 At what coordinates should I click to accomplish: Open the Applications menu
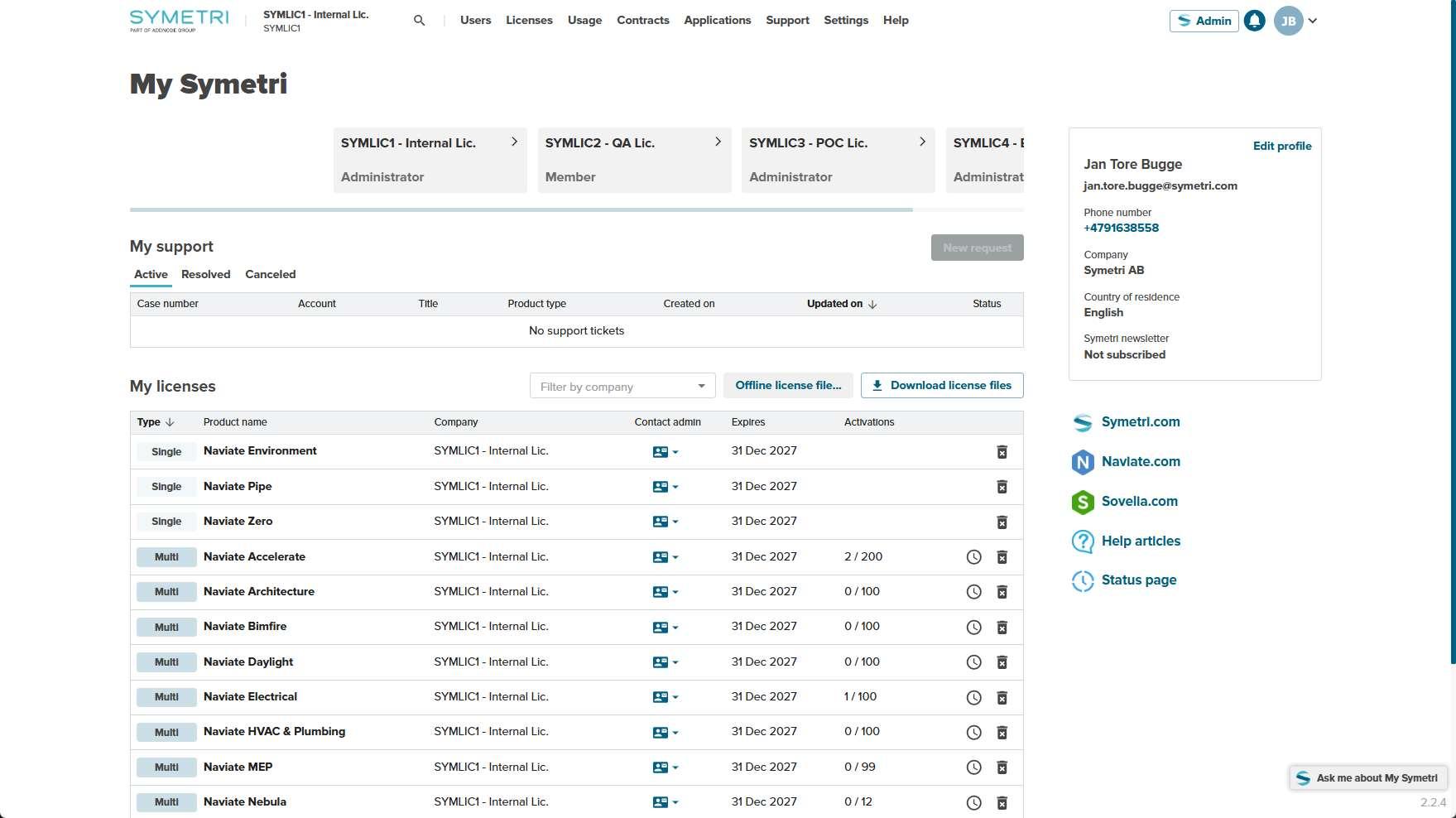(718, 20)
